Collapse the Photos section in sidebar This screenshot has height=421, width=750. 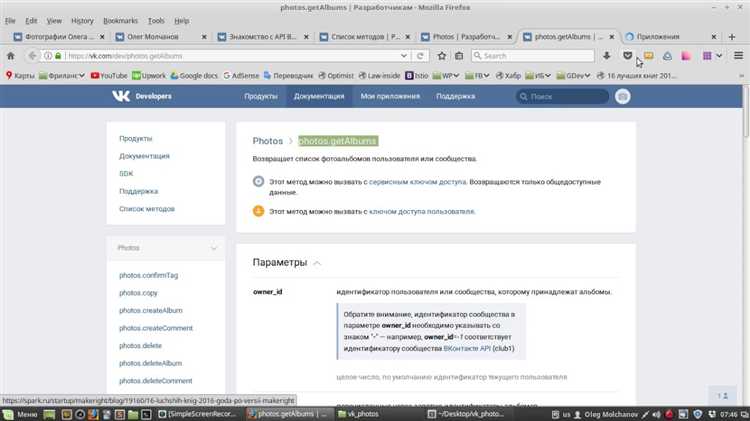coord(214,248)
